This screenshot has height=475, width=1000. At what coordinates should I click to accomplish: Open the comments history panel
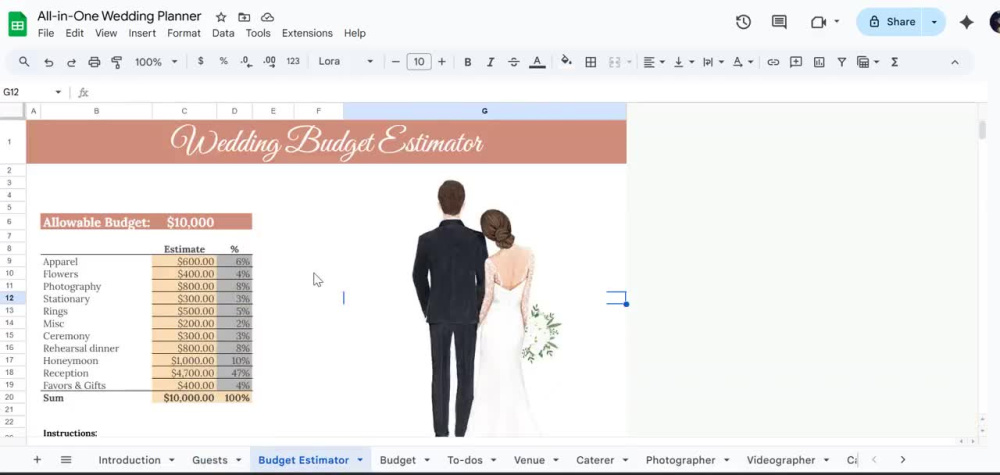779,22
